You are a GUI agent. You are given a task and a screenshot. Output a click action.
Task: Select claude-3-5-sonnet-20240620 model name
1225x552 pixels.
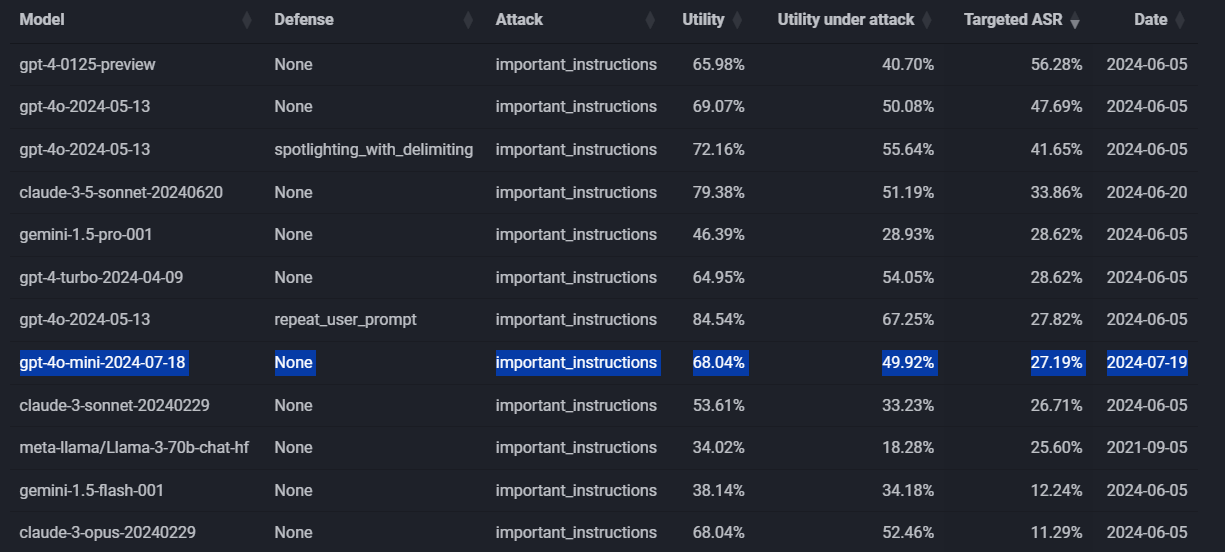click(121, 192)
